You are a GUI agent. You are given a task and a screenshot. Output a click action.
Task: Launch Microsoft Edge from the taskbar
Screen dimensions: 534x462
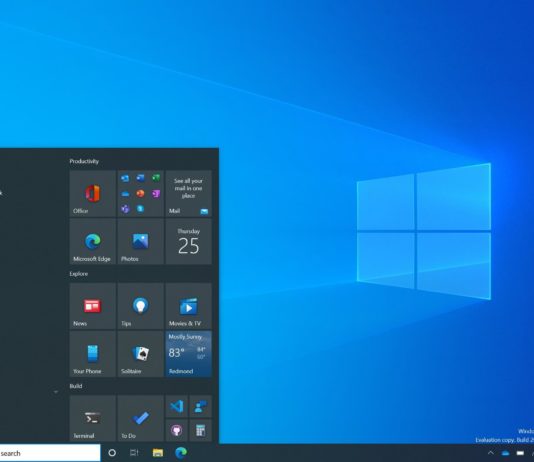point(181,453)
